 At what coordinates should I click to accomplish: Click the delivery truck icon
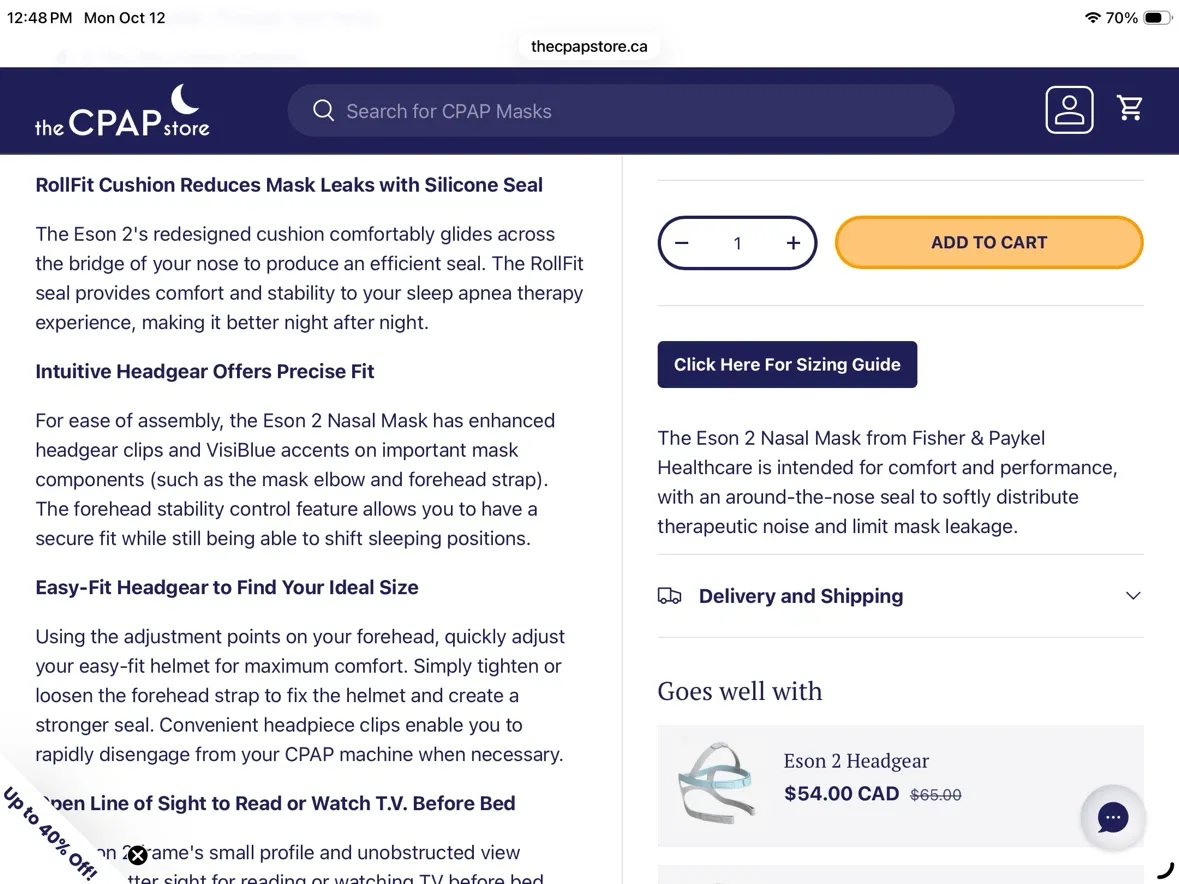point(669,596)
